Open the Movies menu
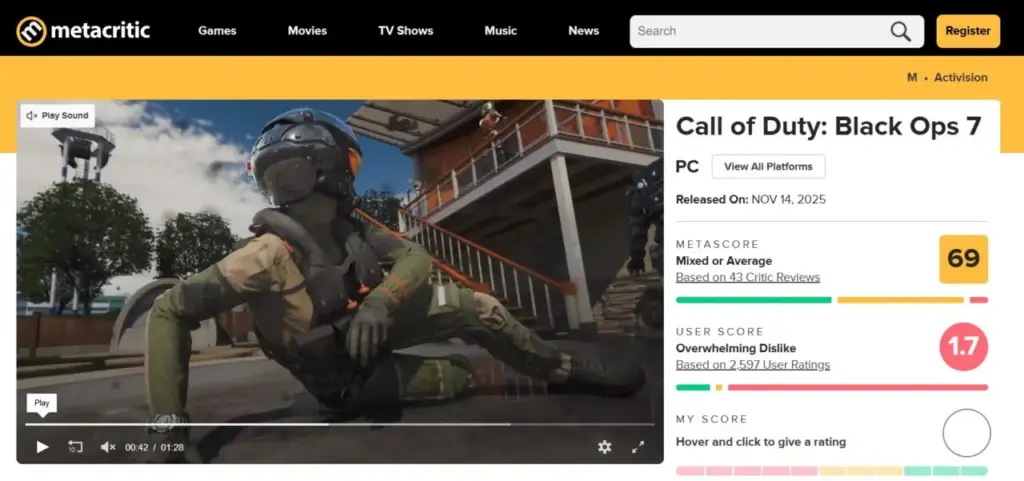Image resolution: width=1024 pixels, height=481 pixels. coord(308,31)
